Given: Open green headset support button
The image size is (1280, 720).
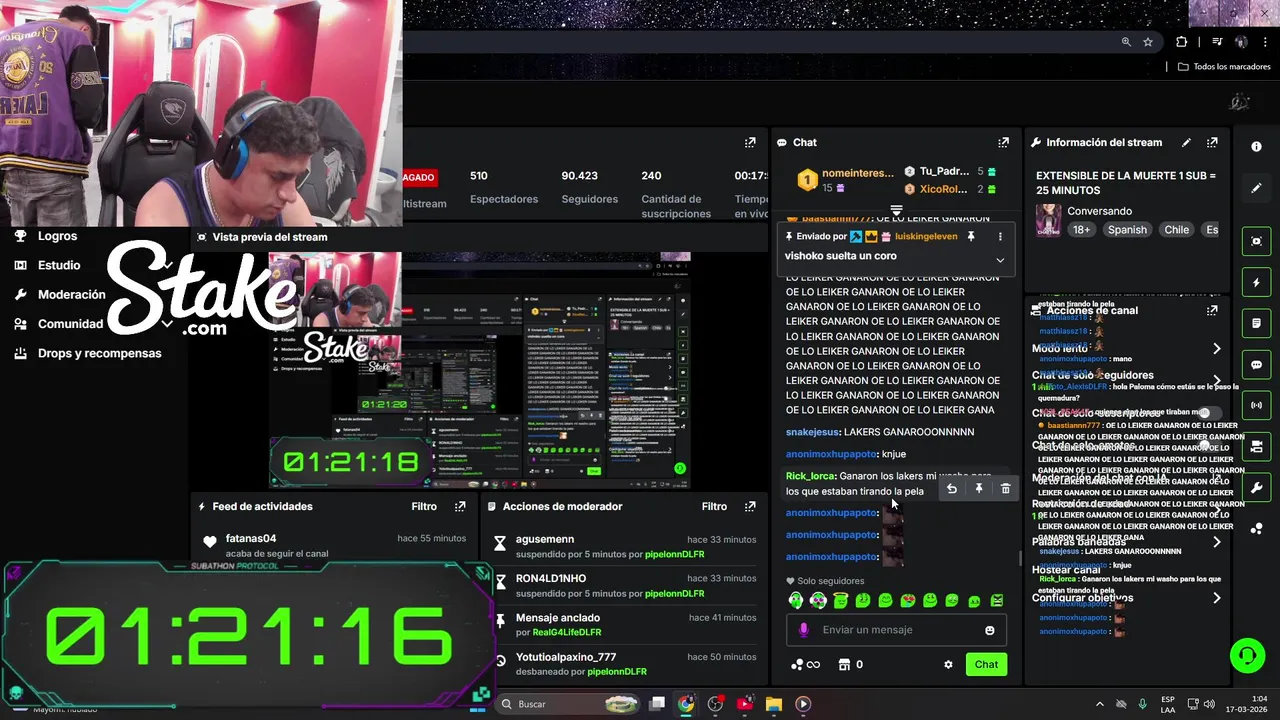Looking at the screenshot, I should point(1247,656).
